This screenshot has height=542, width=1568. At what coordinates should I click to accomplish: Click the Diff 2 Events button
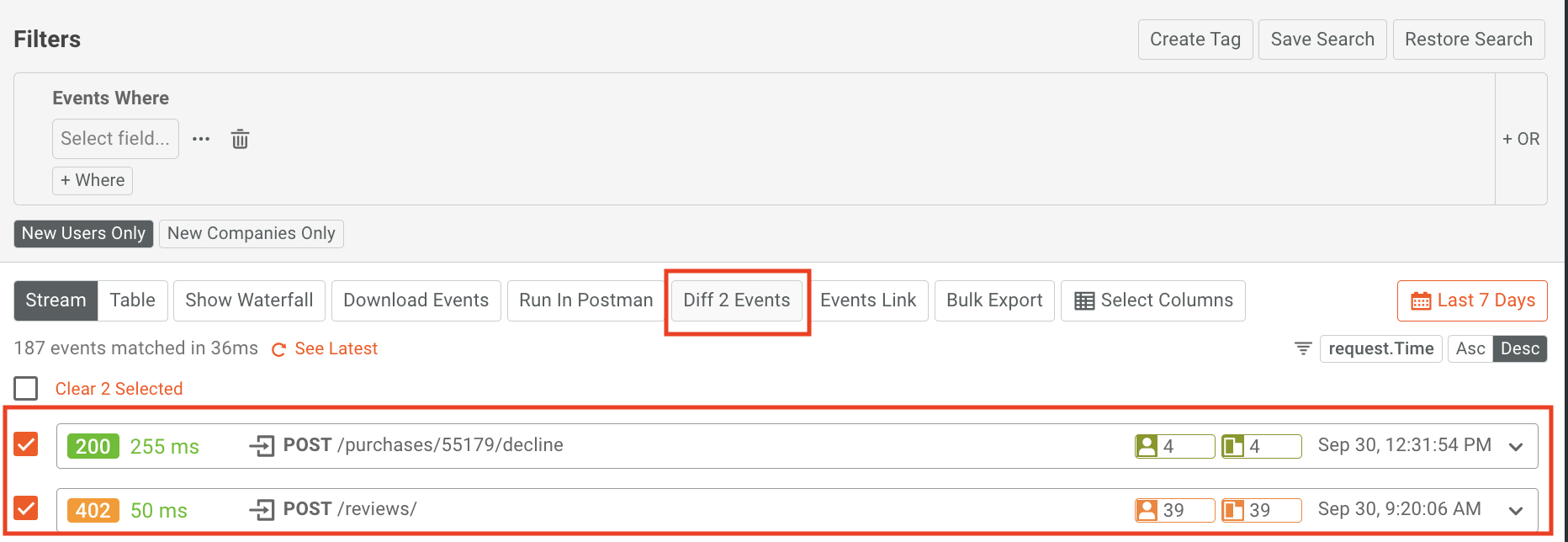736,300
